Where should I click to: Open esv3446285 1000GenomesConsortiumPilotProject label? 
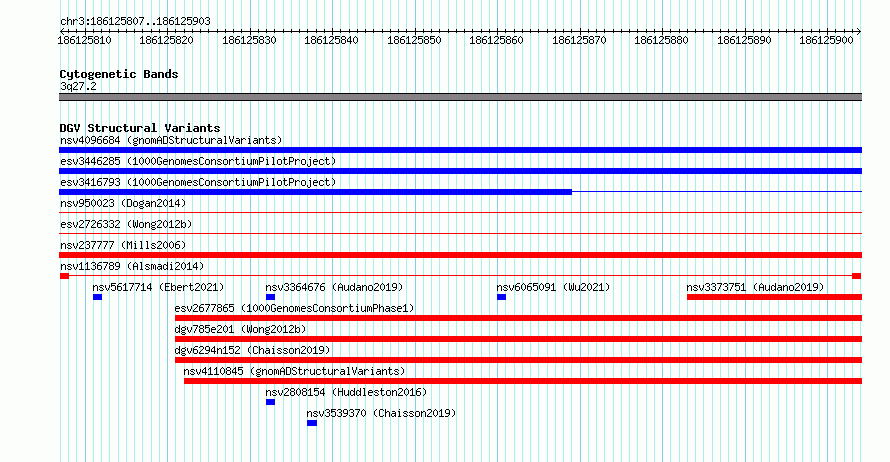[198, 161]
